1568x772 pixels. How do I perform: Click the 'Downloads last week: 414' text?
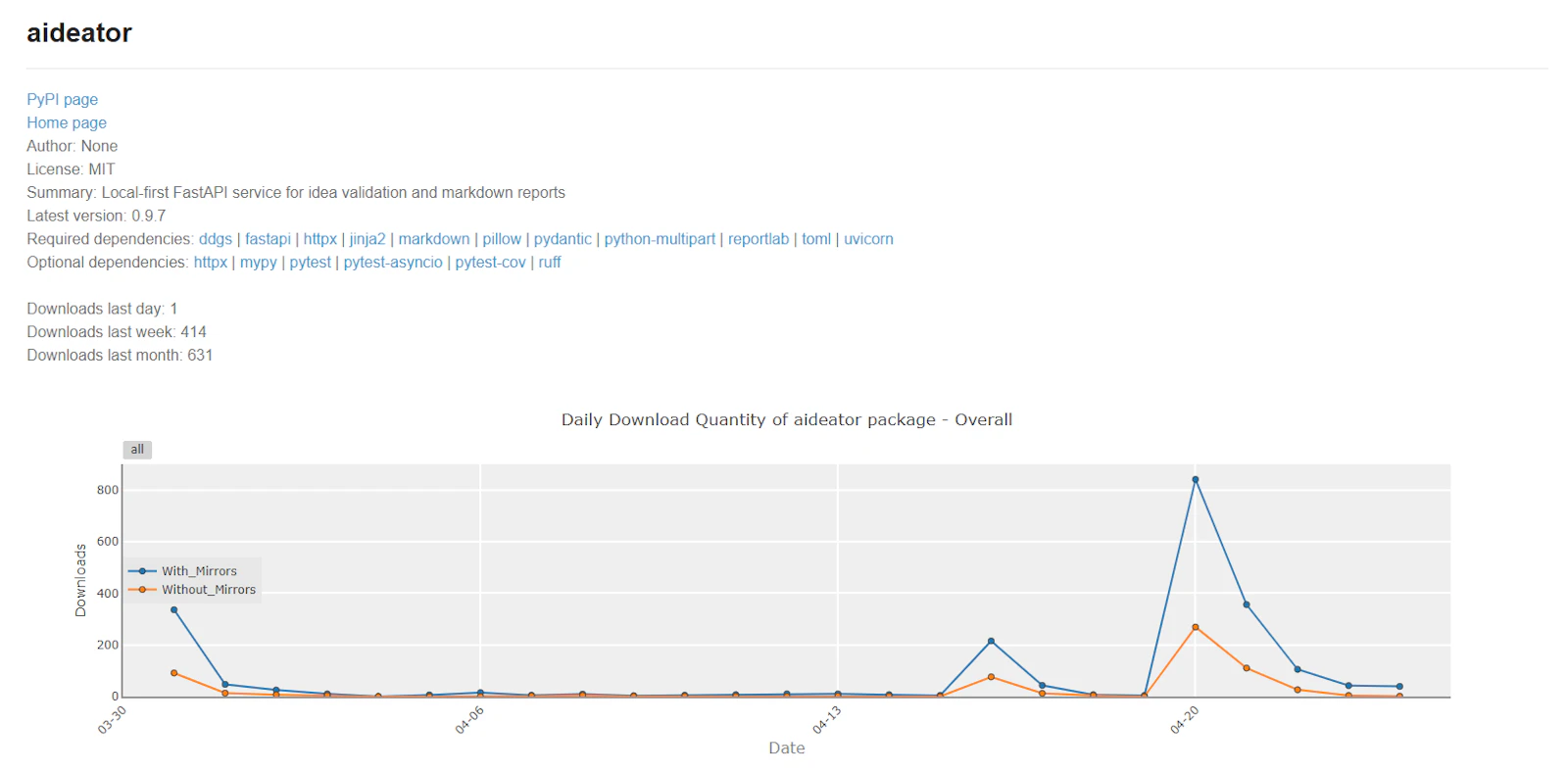coord(117,332)
